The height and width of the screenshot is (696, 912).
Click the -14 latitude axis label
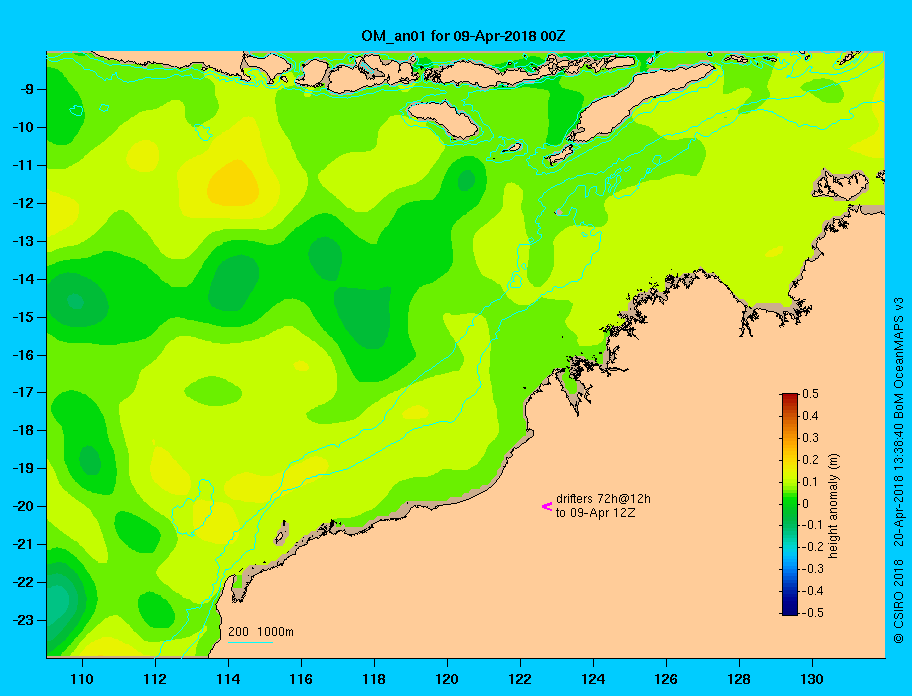click(23, 279)
